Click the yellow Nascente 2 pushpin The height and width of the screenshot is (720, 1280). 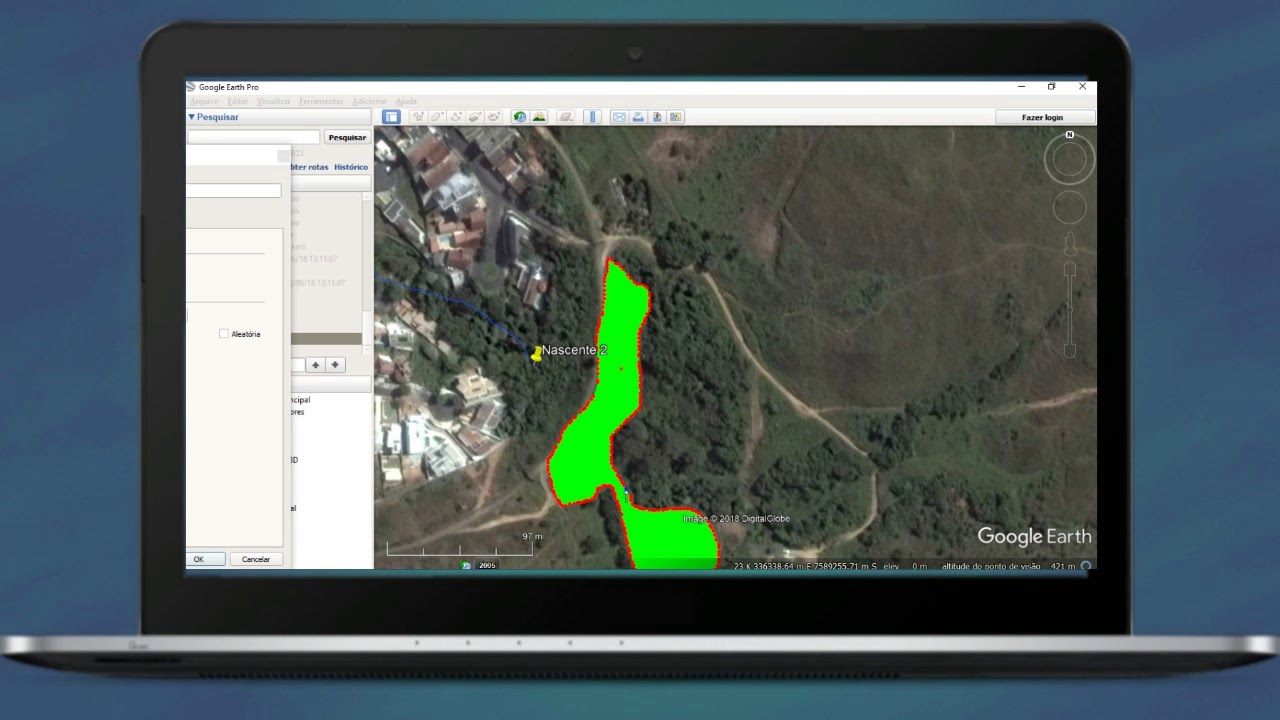point(537,353)
